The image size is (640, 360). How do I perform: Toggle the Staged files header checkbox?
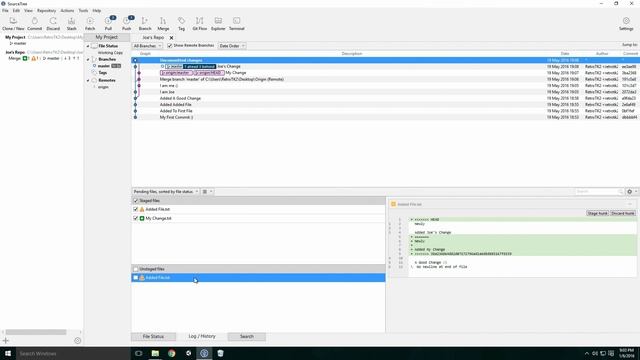point(136,201)
